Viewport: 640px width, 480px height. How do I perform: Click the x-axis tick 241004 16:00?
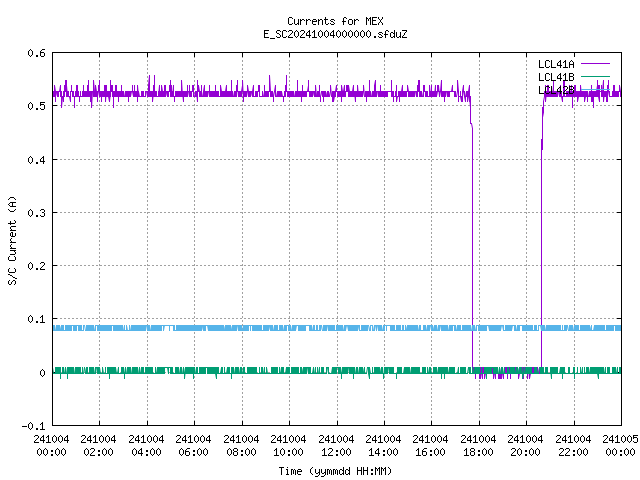tap(430, 446)
